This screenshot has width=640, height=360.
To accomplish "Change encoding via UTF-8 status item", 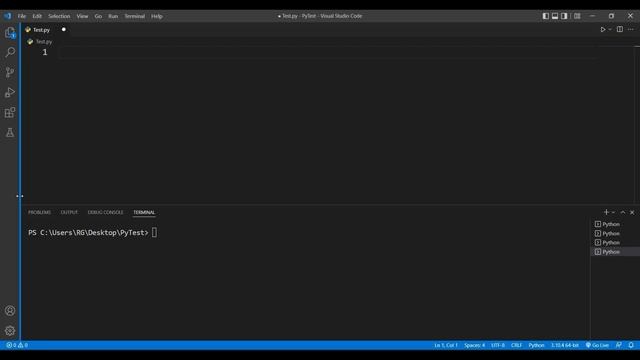I will click(x=498, y=345).
